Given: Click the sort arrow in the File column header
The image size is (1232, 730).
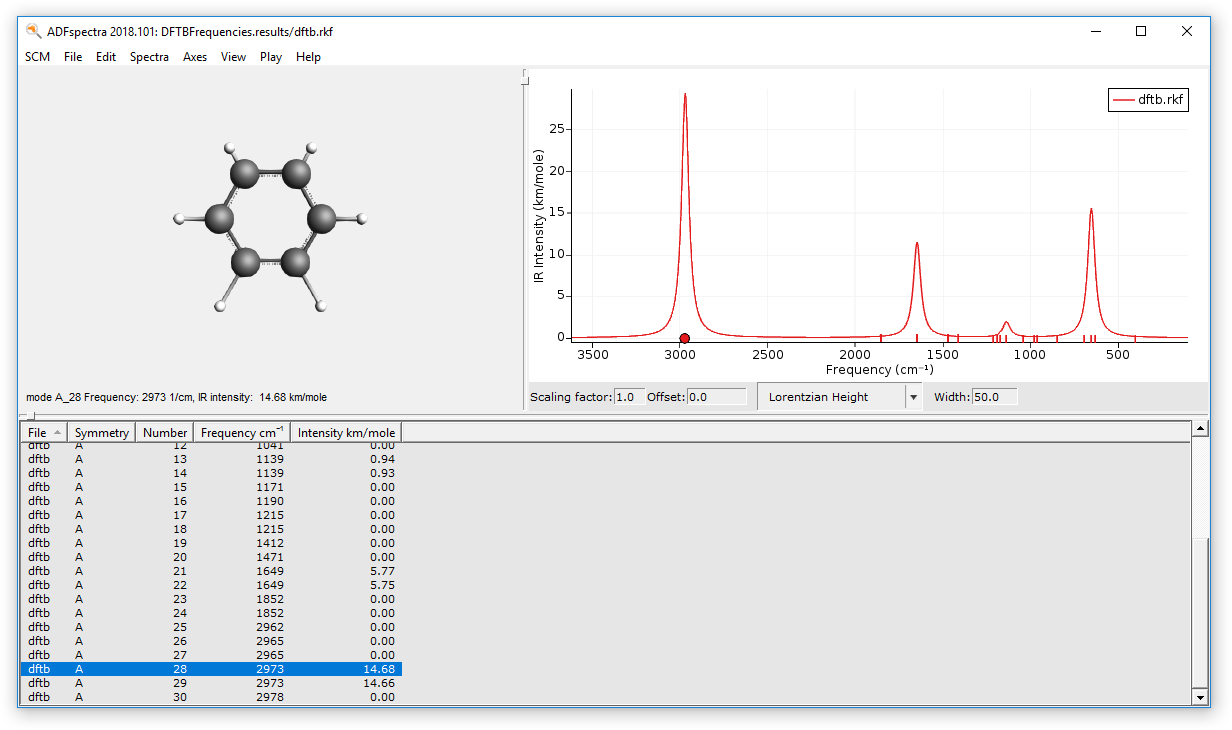Looking at the screenshot, I should pos(57,432).
